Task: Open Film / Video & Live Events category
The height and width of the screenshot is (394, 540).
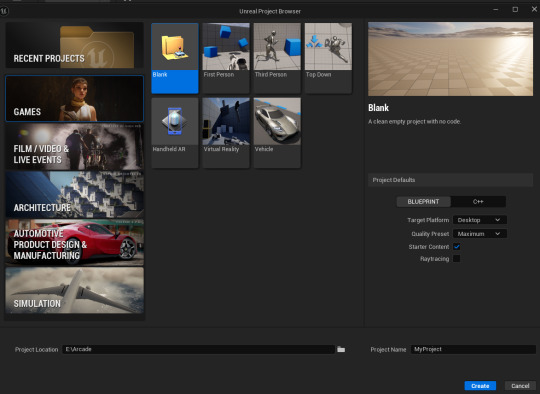Action: 74,147
